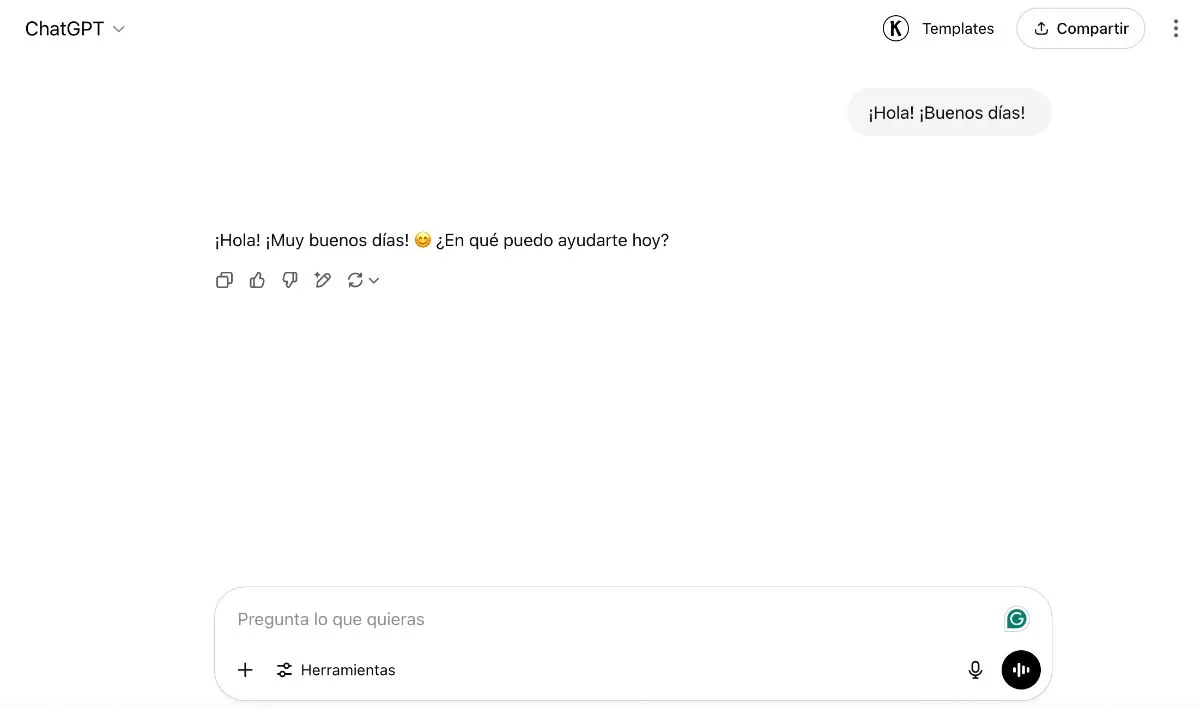Open the green Grammarly icon in prompt box

click(x=1016, y=619)
